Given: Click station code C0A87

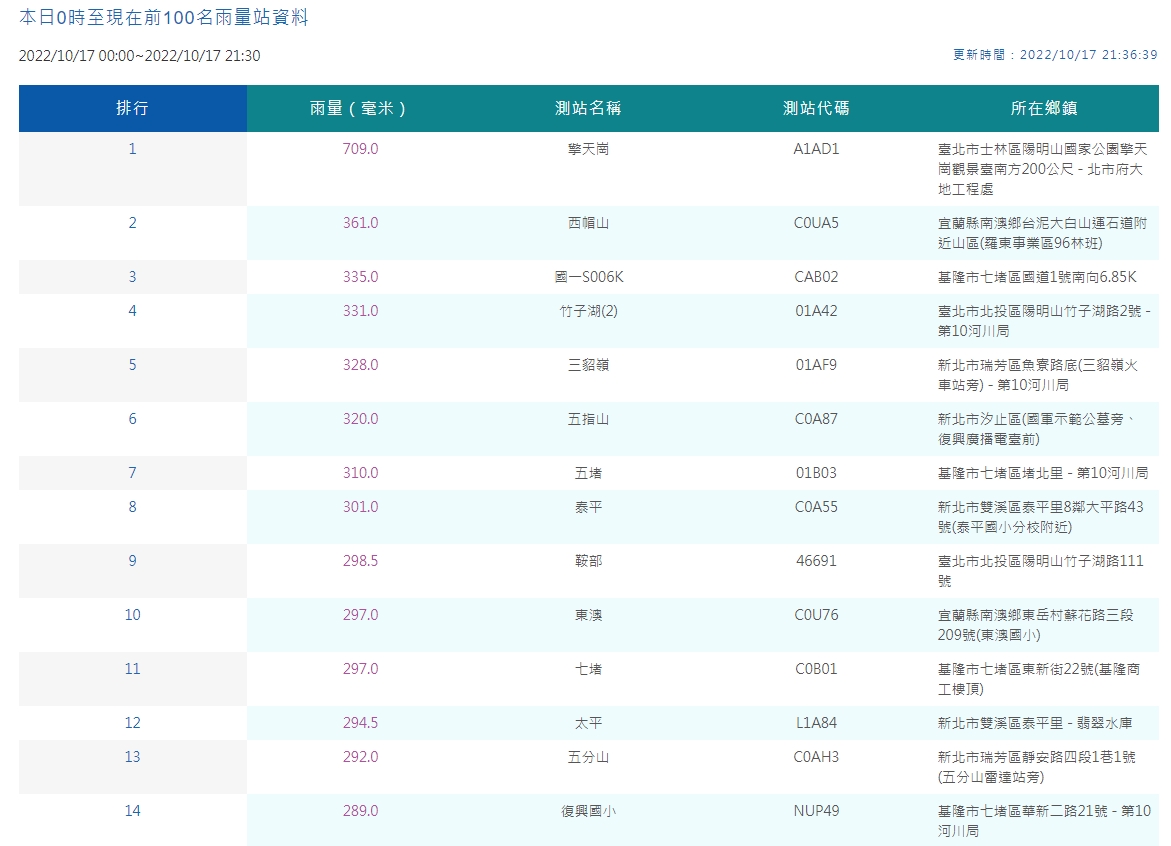Looking at the screenshot, I should pyautogui.click(x=816, y=419).
